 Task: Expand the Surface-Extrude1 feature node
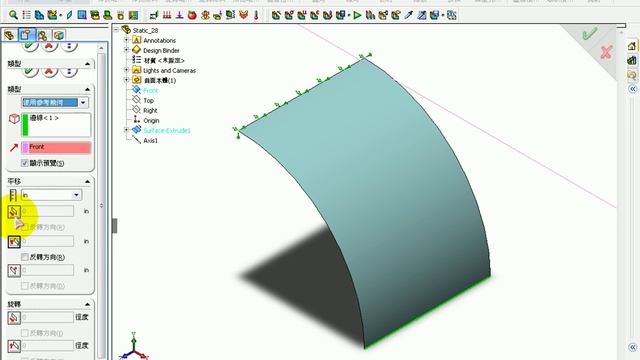coord(127,130)
